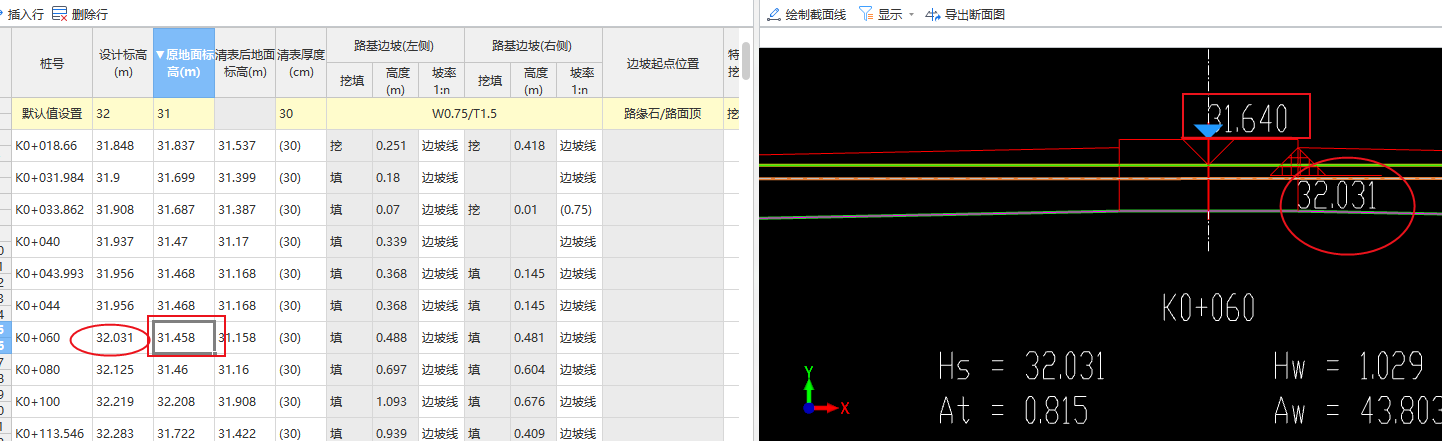Click the 32.031 label in section view
This screenshot has height=441, width=1442.
tap(1336, 195)
